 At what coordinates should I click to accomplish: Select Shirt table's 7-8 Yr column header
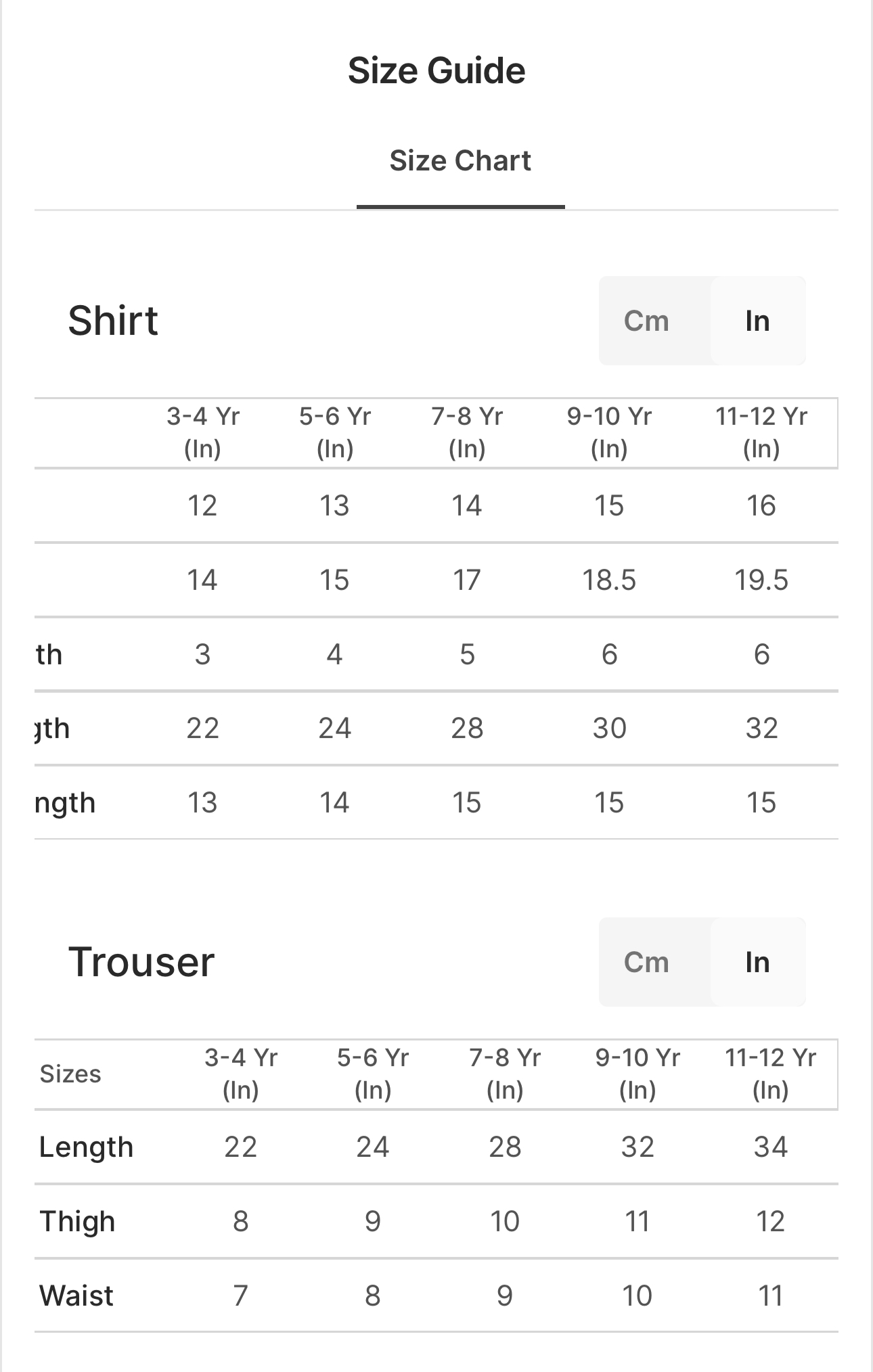coord(467,432)
